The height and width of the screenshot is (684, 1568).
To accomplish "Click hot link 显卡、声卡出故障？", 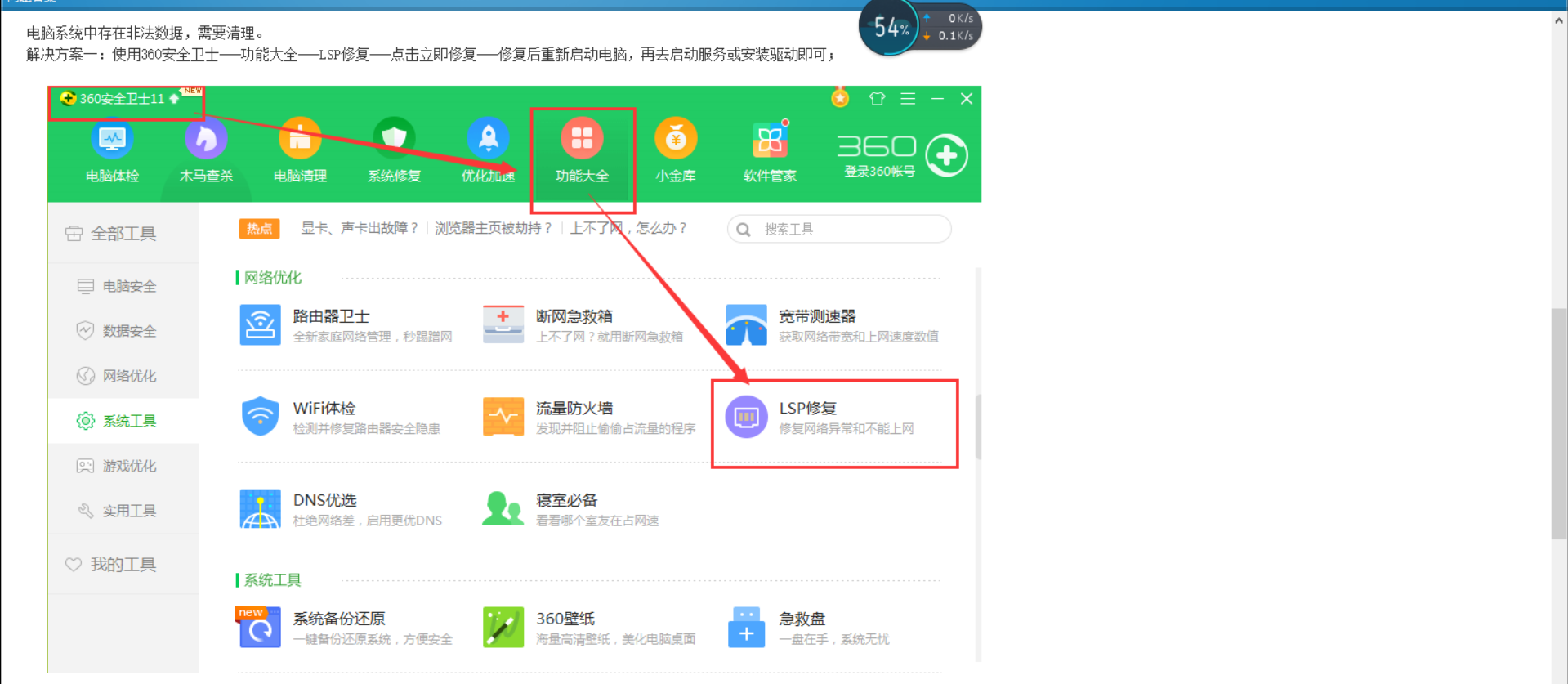I will click(x=360, y=228).
